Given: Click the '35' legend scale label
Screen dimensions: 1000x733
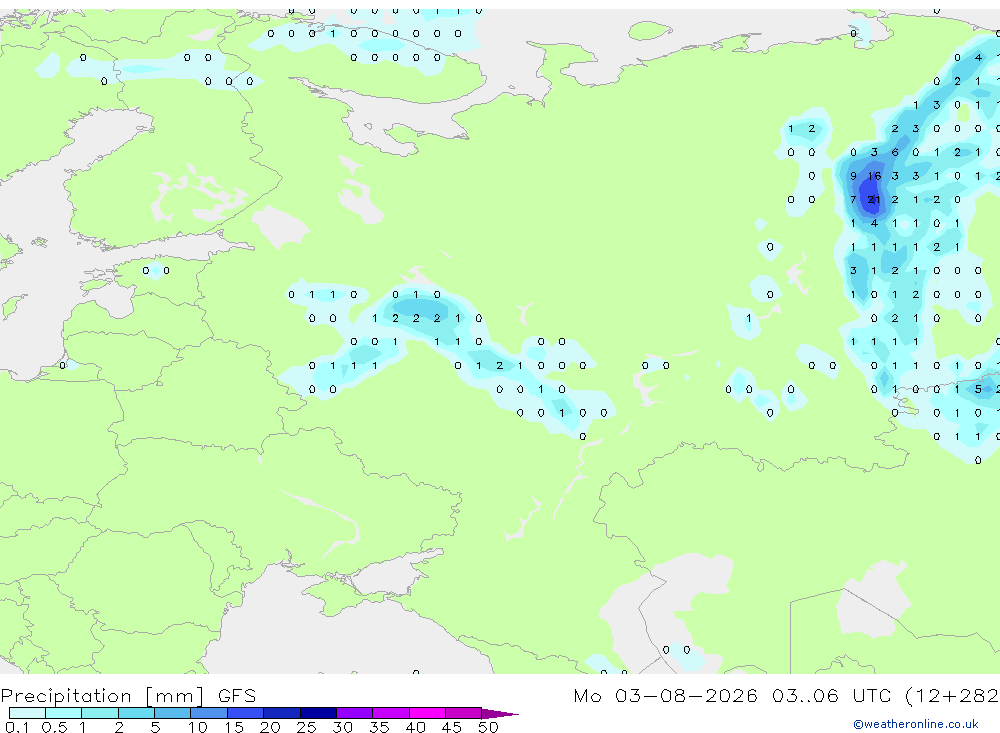Looking at the screenshot, I should [379, 727].
